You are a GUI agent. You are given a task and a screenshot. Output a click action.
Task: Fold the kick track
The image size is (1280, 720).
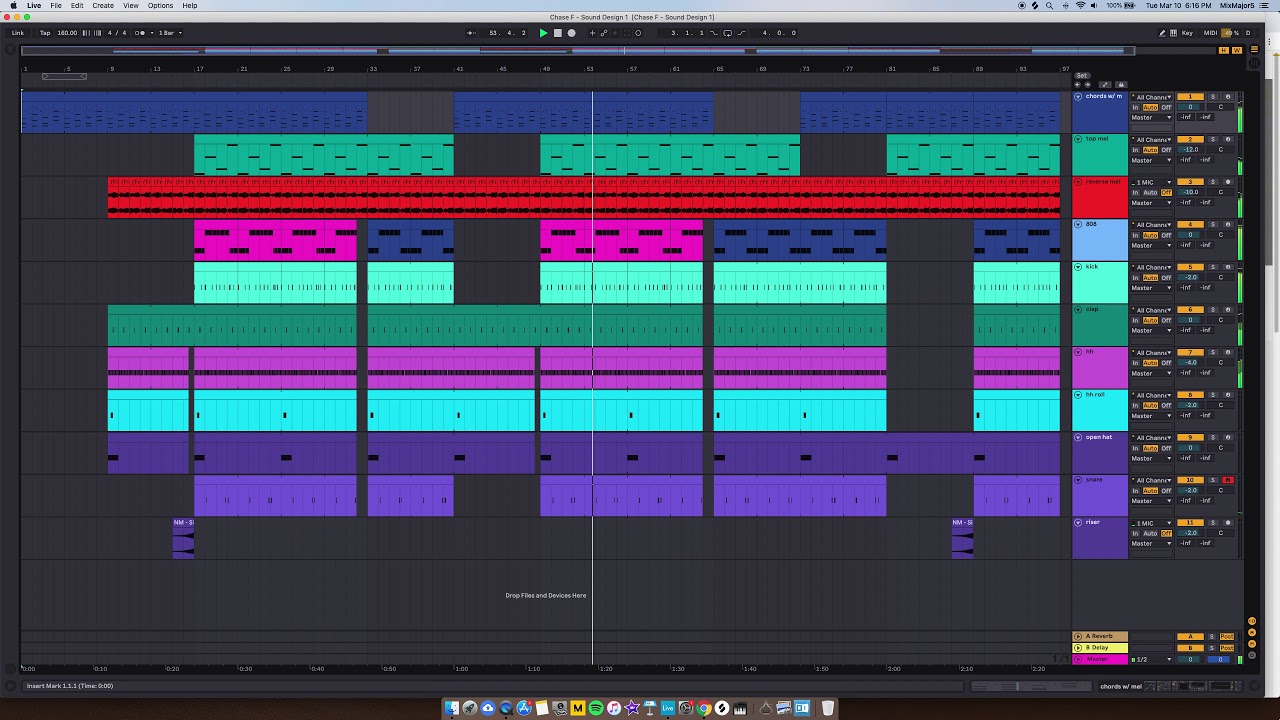click(x=1078, y=267)
